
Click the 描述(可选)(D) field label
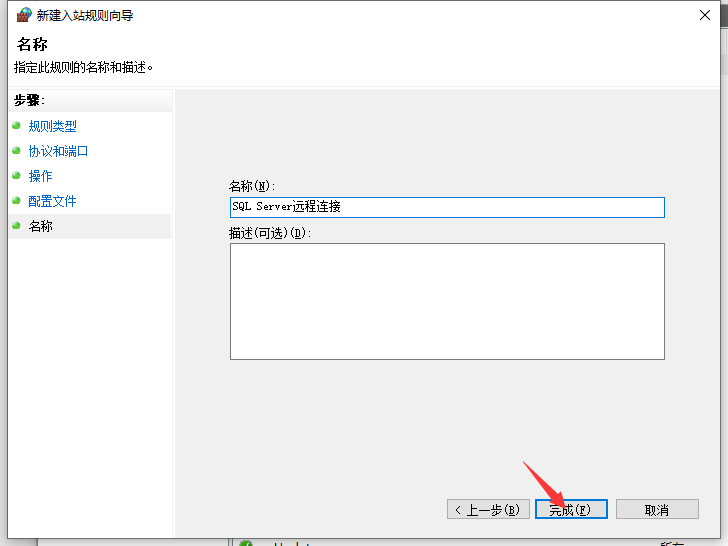(x=270, y=233)
